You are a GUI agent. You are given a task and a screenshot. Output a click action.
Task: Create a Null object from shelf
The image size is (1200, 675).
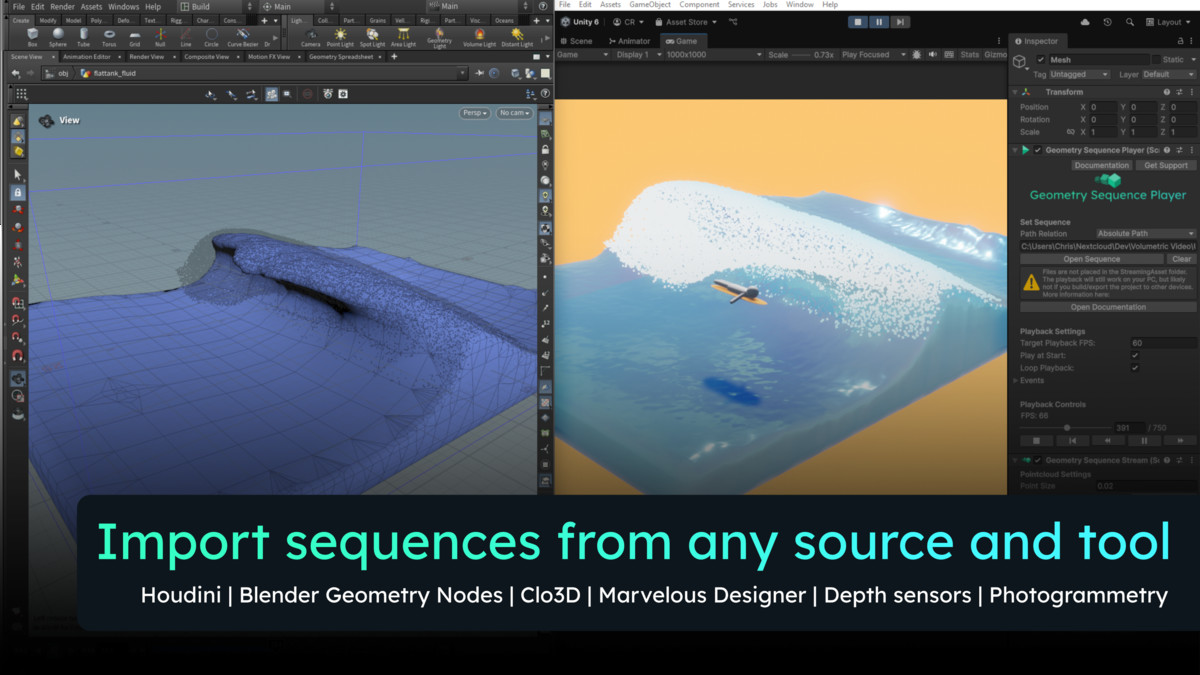(x=160, y=36)
